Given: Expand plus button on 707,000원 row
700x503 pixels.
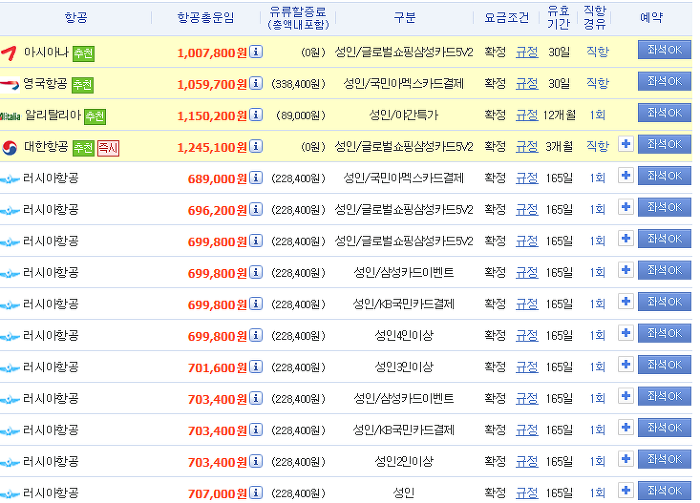Looking at the screenshot, I should coord(626,491).
